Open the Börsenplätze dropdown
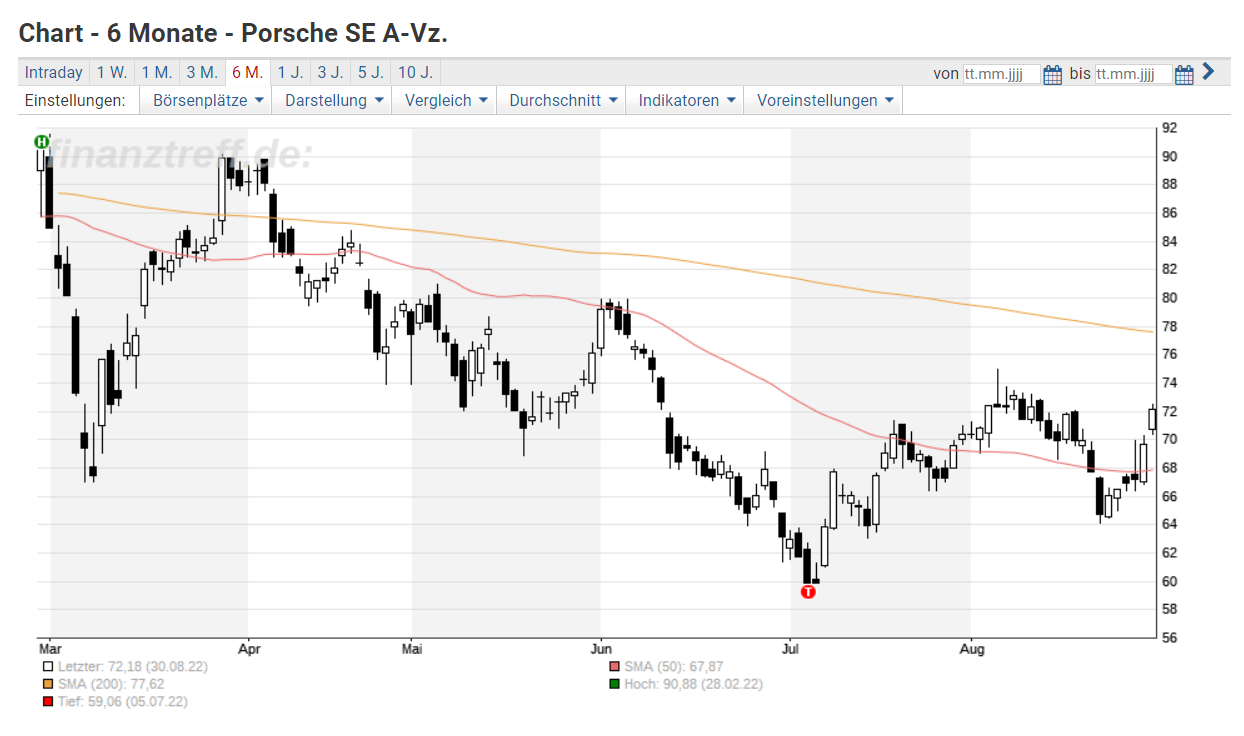Viewport: 1244px width, 736px height. pyautogui.click(x=207, y=100)
